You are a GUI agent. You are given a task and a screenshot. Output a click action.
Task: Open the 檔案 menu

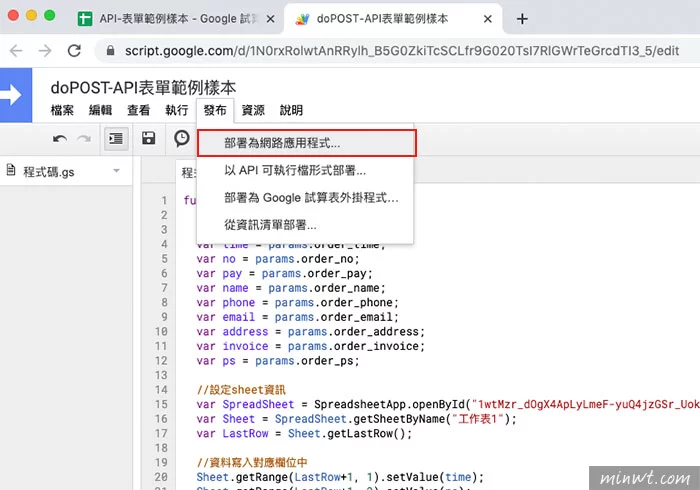[x=62, y=110]
